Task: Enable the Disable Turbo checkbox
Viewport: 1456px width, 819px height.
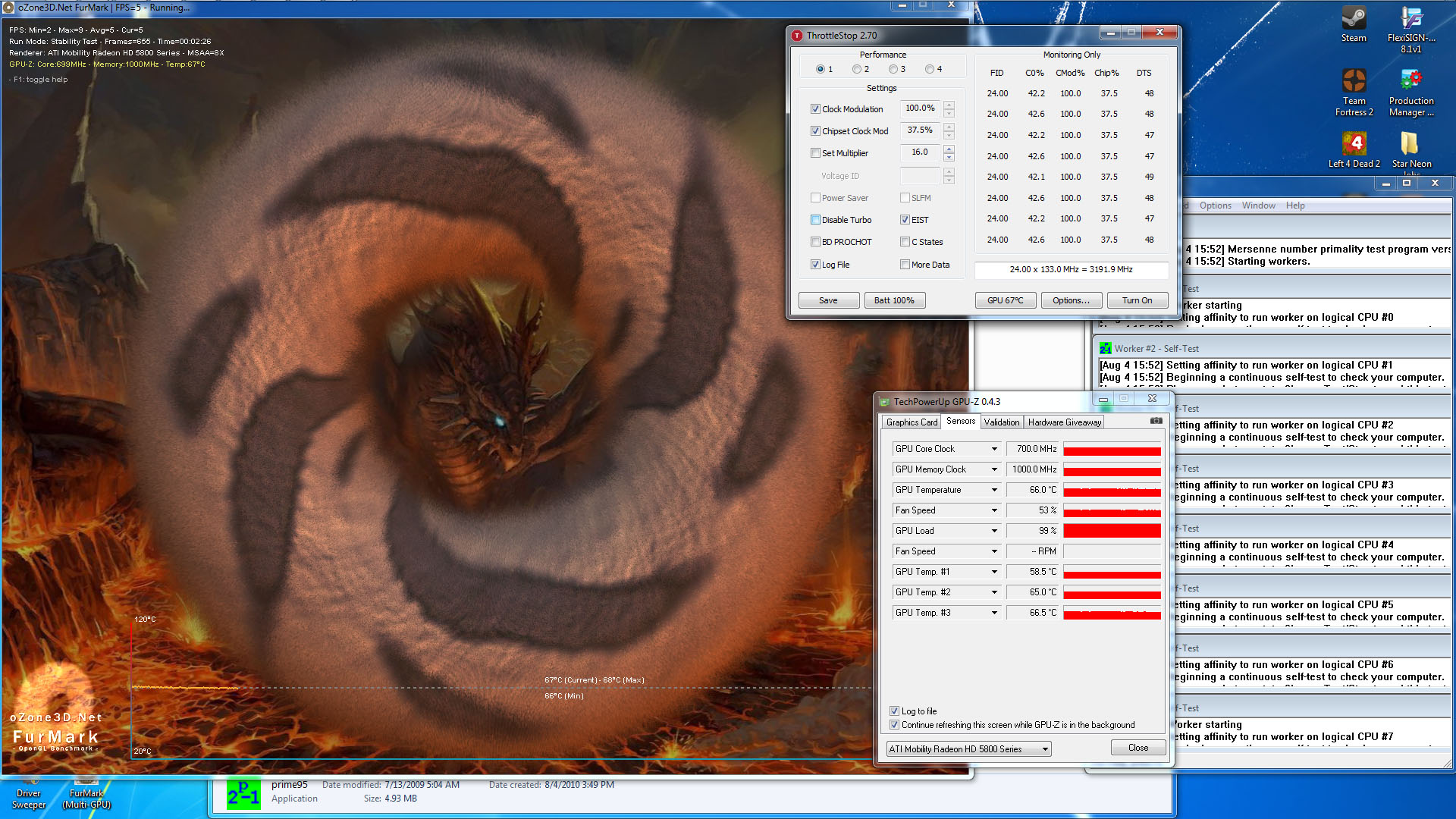Action: point(815,220)
